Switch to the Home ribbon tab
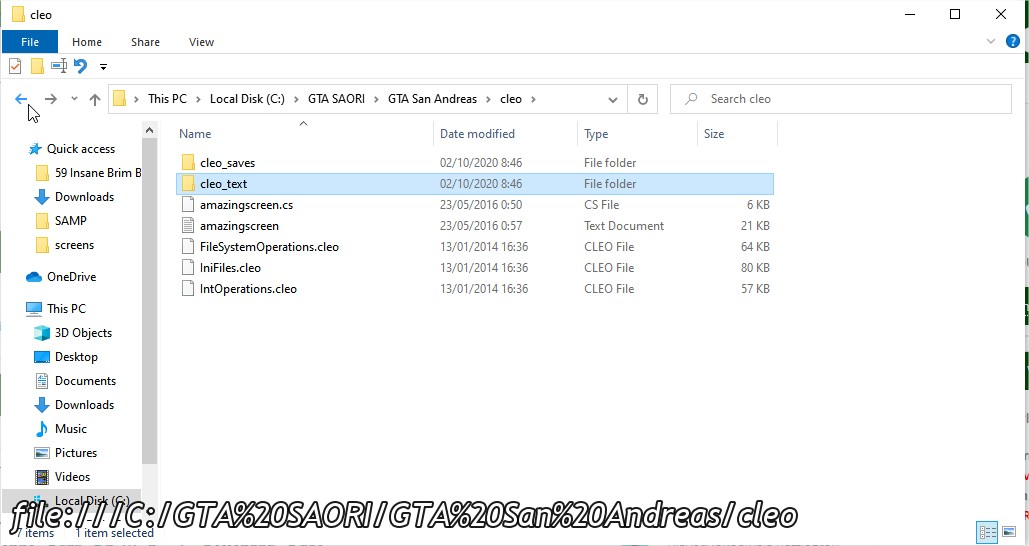 87,42
